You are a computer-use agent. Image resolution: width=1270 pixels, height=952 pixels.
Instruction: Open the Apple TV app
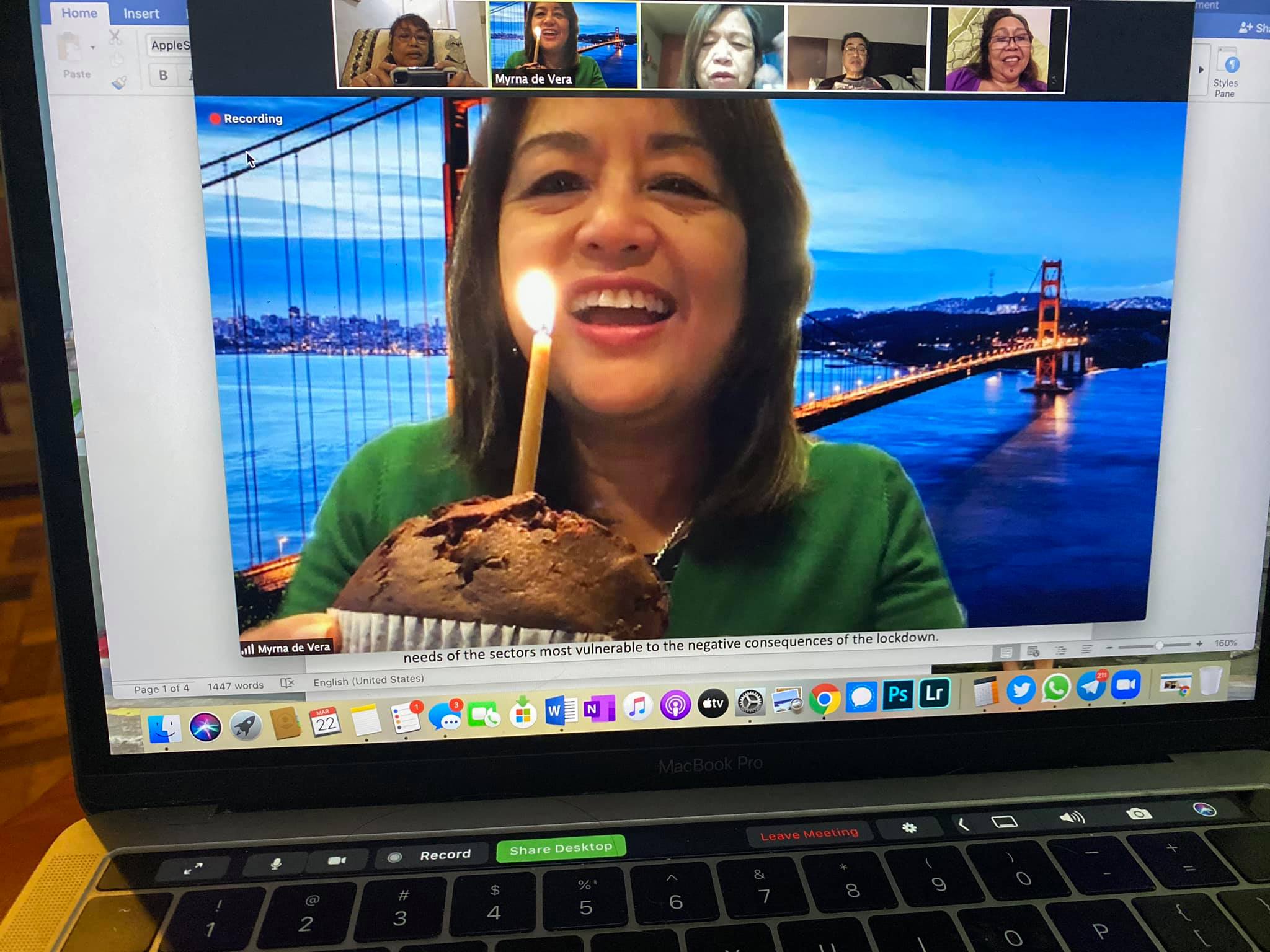pyautogui.click(x=713, y=703)
